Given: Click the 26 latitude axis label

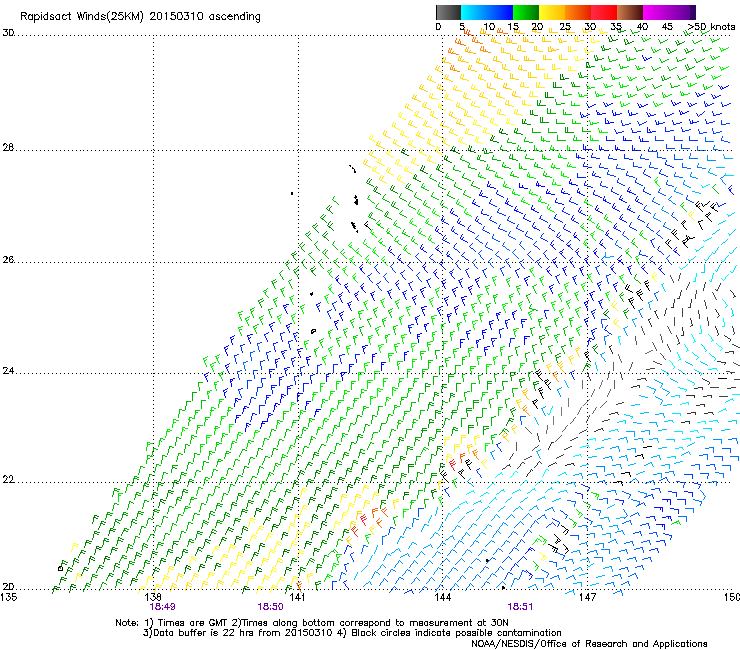Looking at the screenshot, I should [8, 260].
